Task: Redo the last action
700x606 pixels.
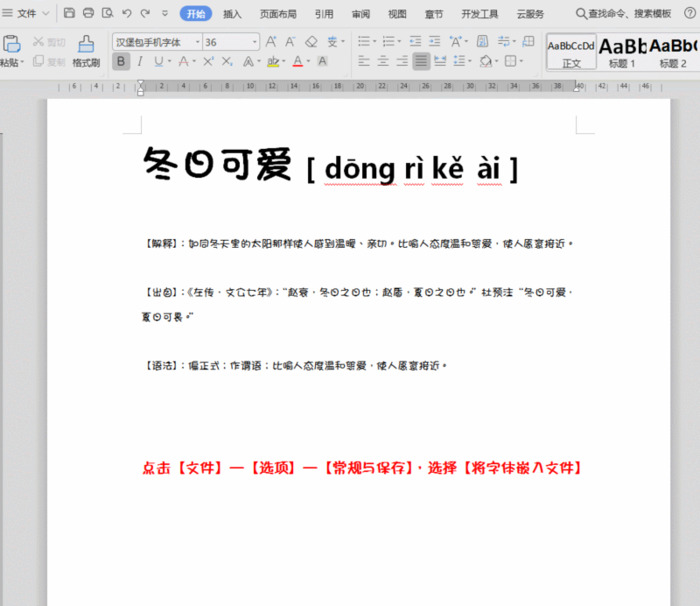Action: [x=145, y=13]
